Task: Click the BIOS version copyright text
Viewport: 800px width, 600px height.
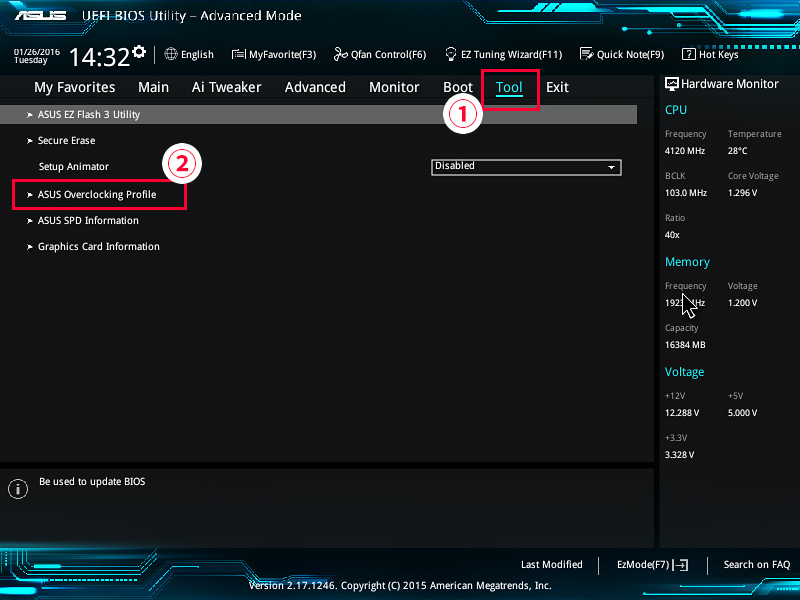Action: coord(400,586)
